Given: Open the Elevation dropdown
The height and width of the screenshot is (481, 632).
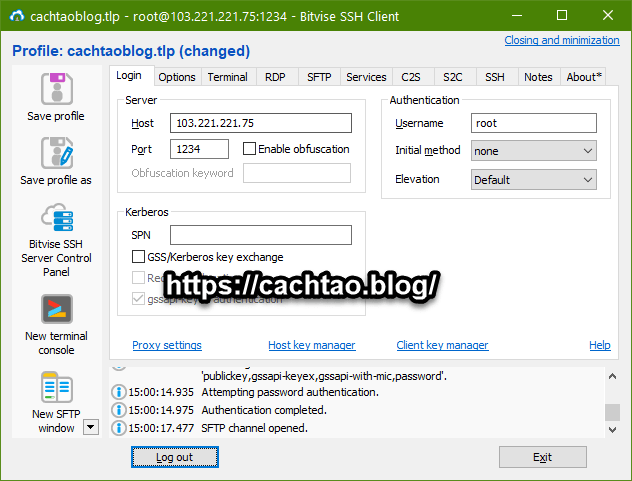Looking at the screenshot, I should pos(533,180).
